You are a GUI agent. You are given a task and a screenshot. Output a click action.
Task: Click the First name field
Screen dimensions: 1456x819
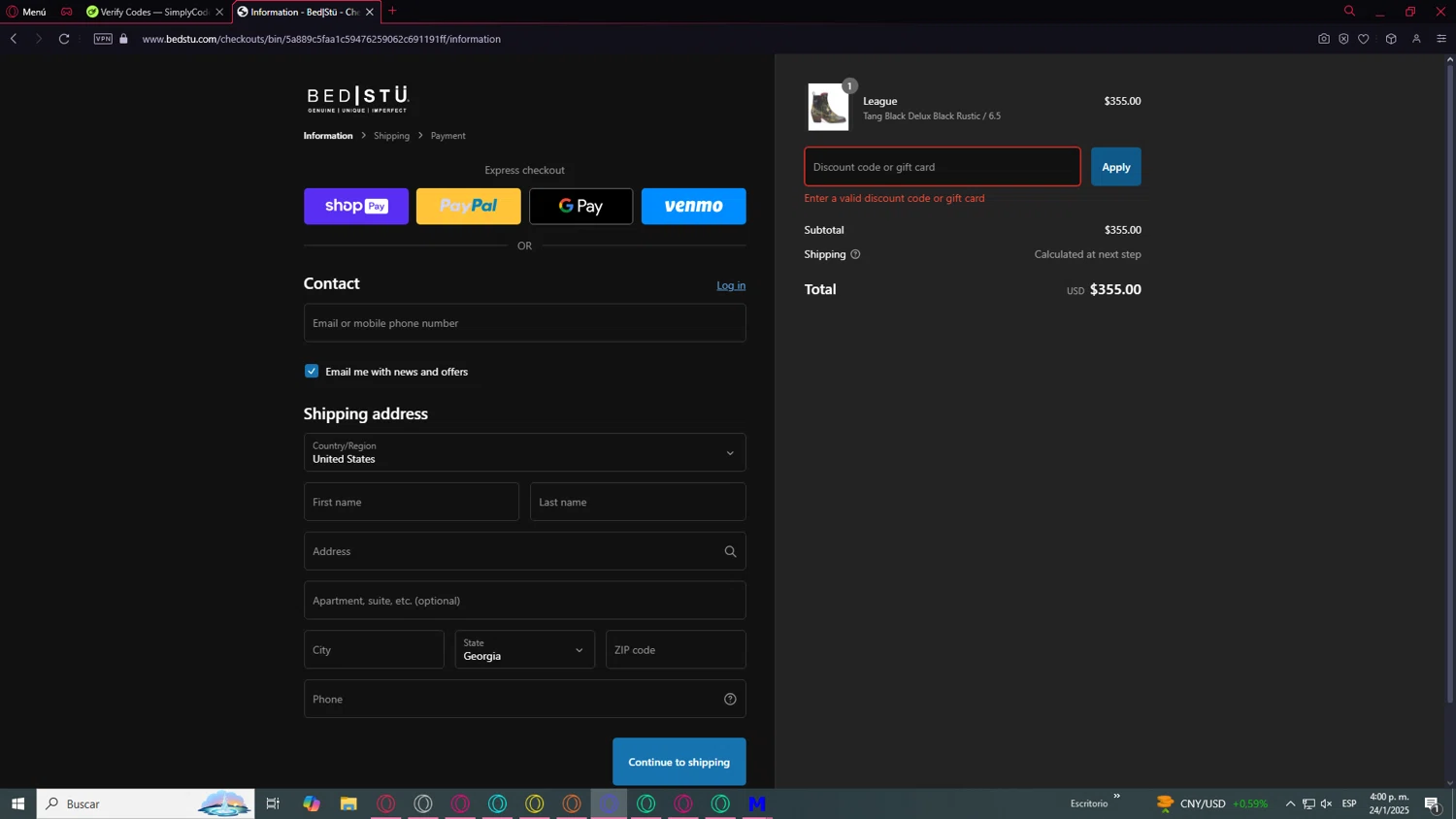(x=412, y=502)
